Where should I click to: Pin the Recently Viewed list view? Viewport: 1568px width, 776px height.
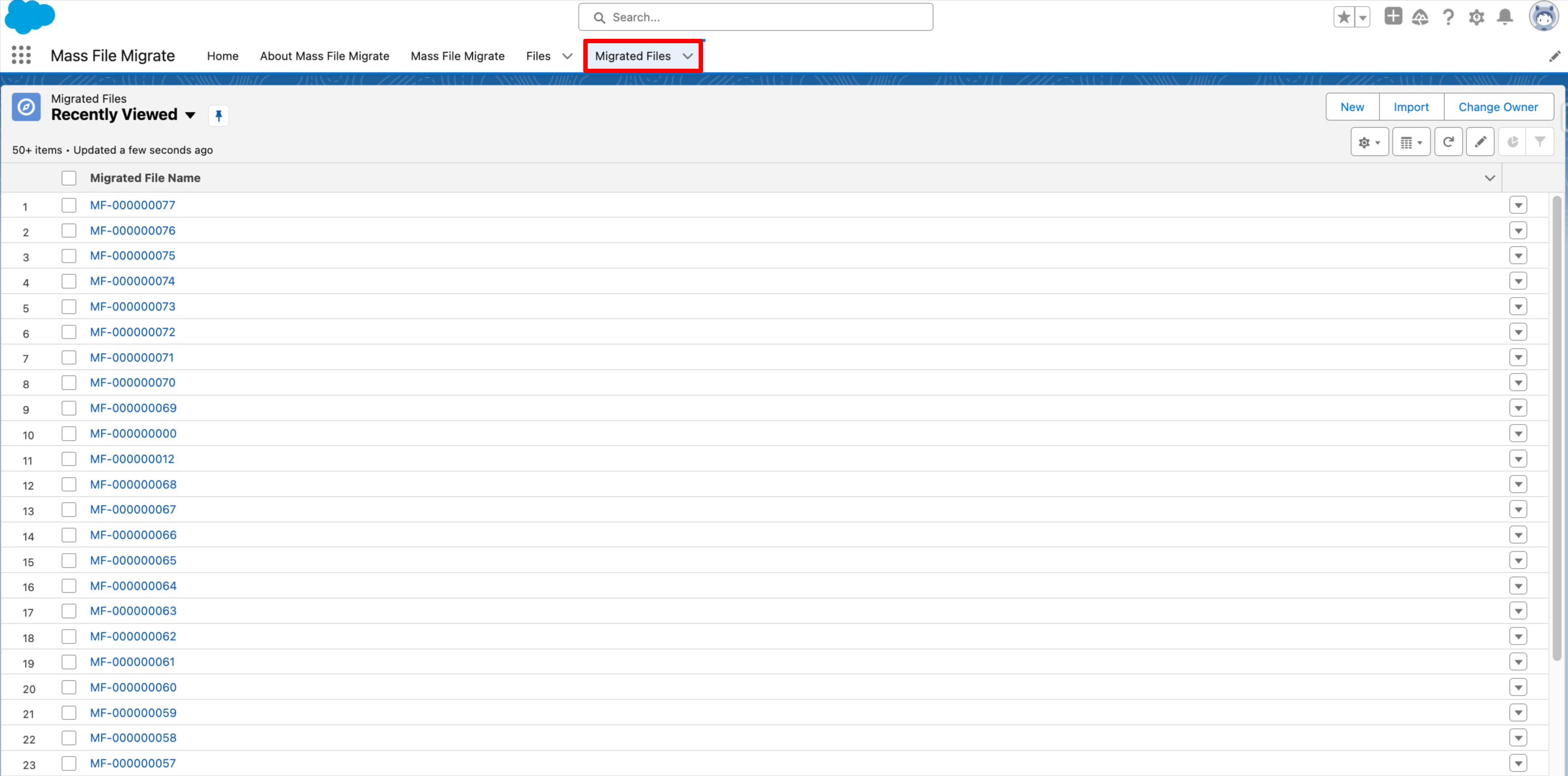pos(218,116)
